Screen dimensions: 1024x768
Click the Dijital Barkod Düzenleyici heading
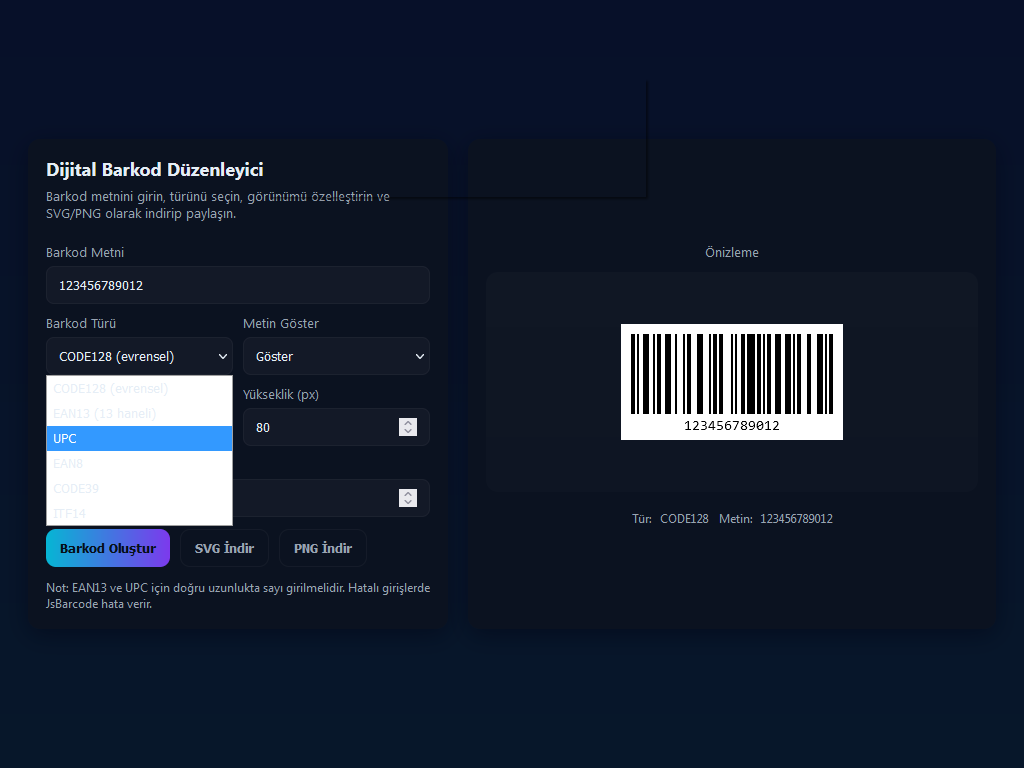pyautogui.click(x=155, y=171)
